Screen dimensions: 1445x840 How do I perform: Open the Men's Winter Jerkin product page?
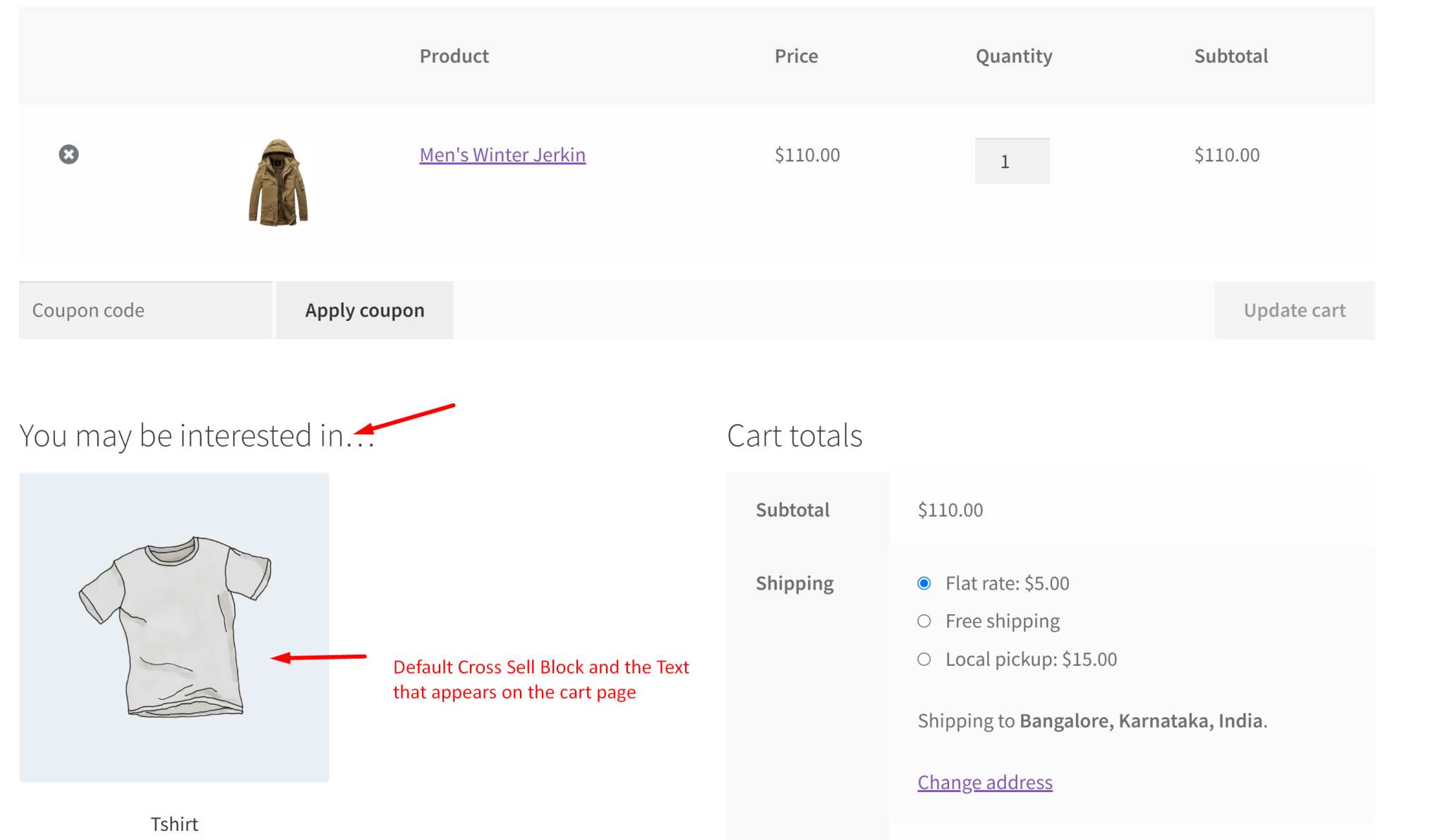tap(502, 154)
